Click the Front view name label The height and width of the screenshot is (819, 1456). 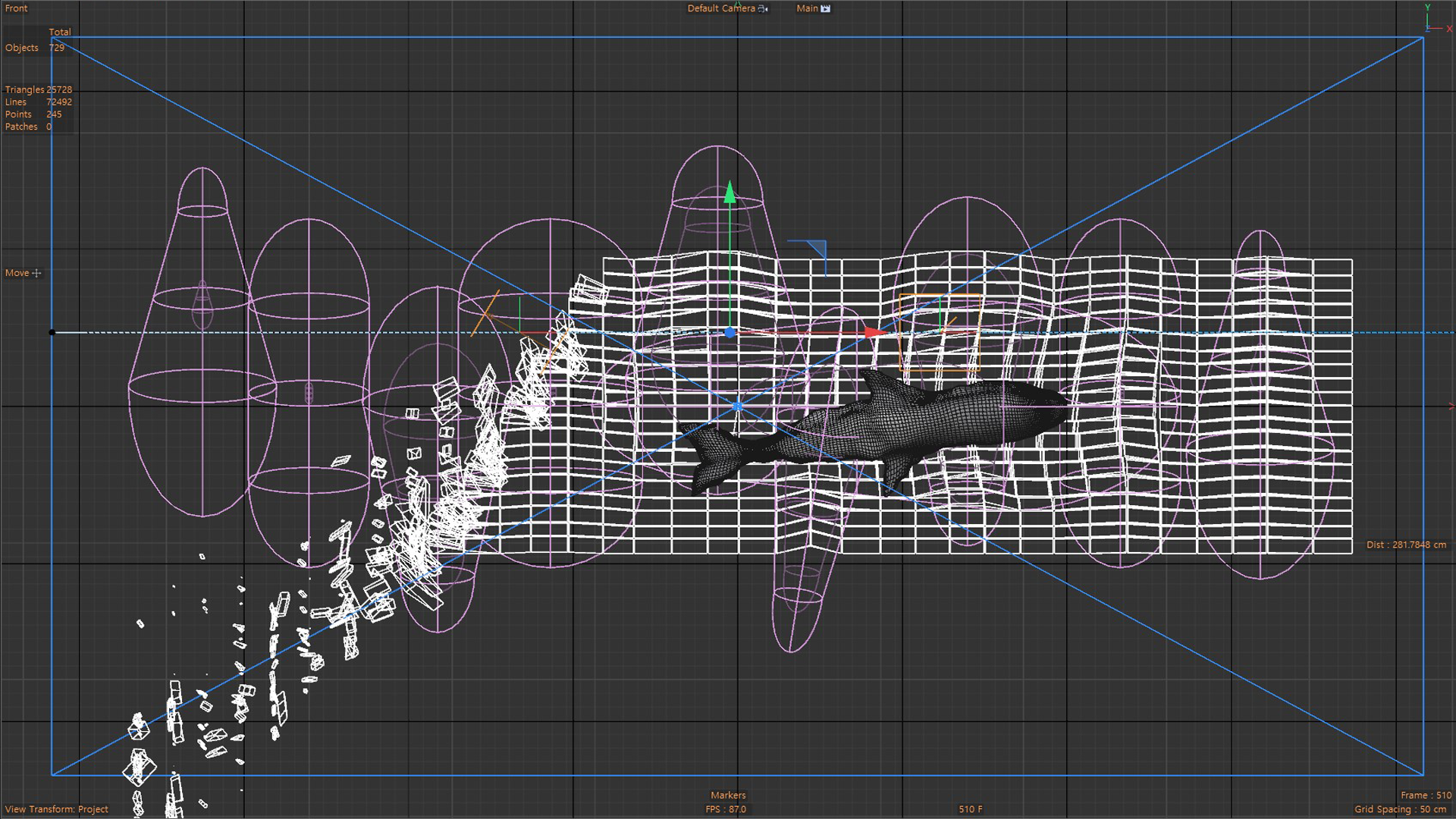tap(16, 8)
